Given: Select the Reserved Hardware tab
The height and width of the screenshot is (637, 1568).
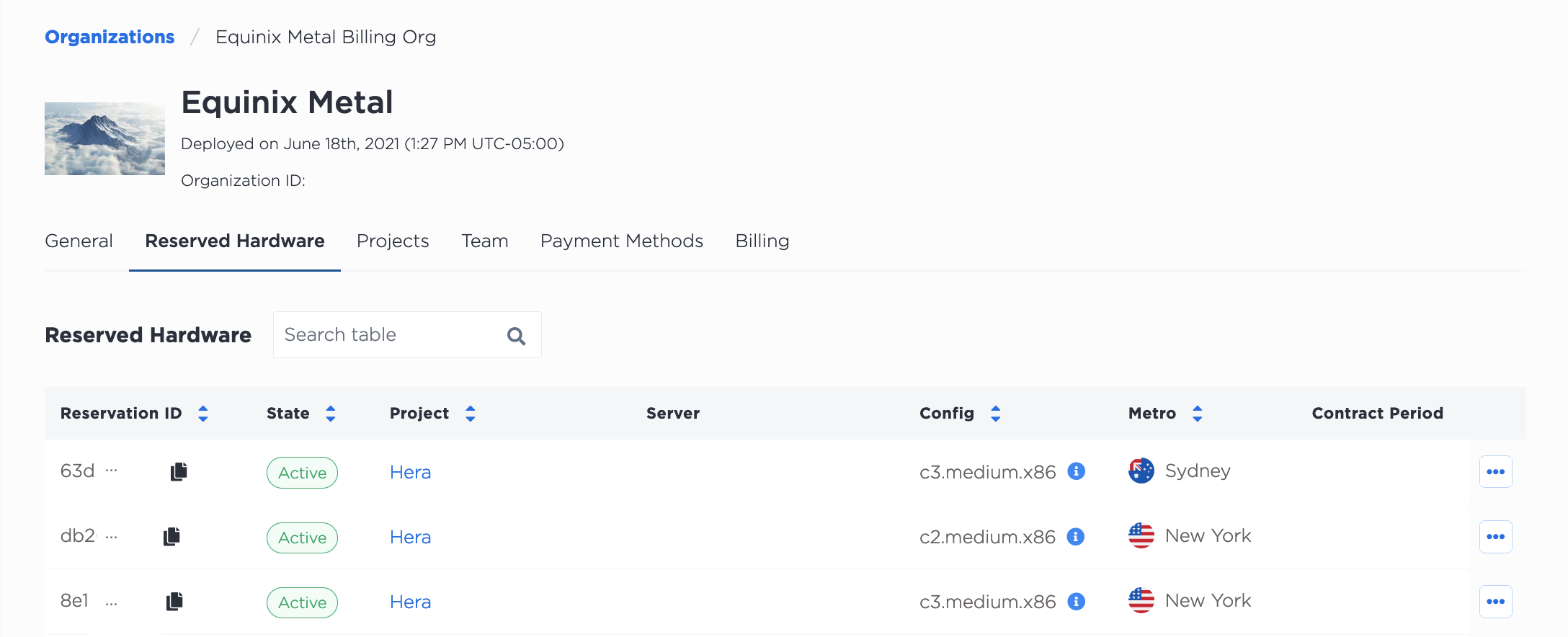Looking at the screenshot, I should 235,241.
